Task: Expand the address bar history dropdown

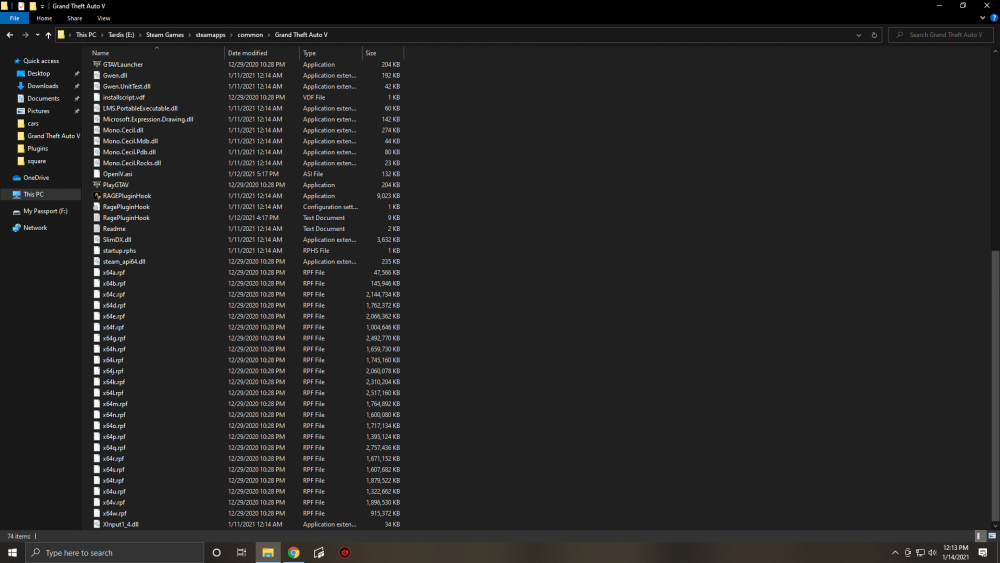Action: point(858,35)
